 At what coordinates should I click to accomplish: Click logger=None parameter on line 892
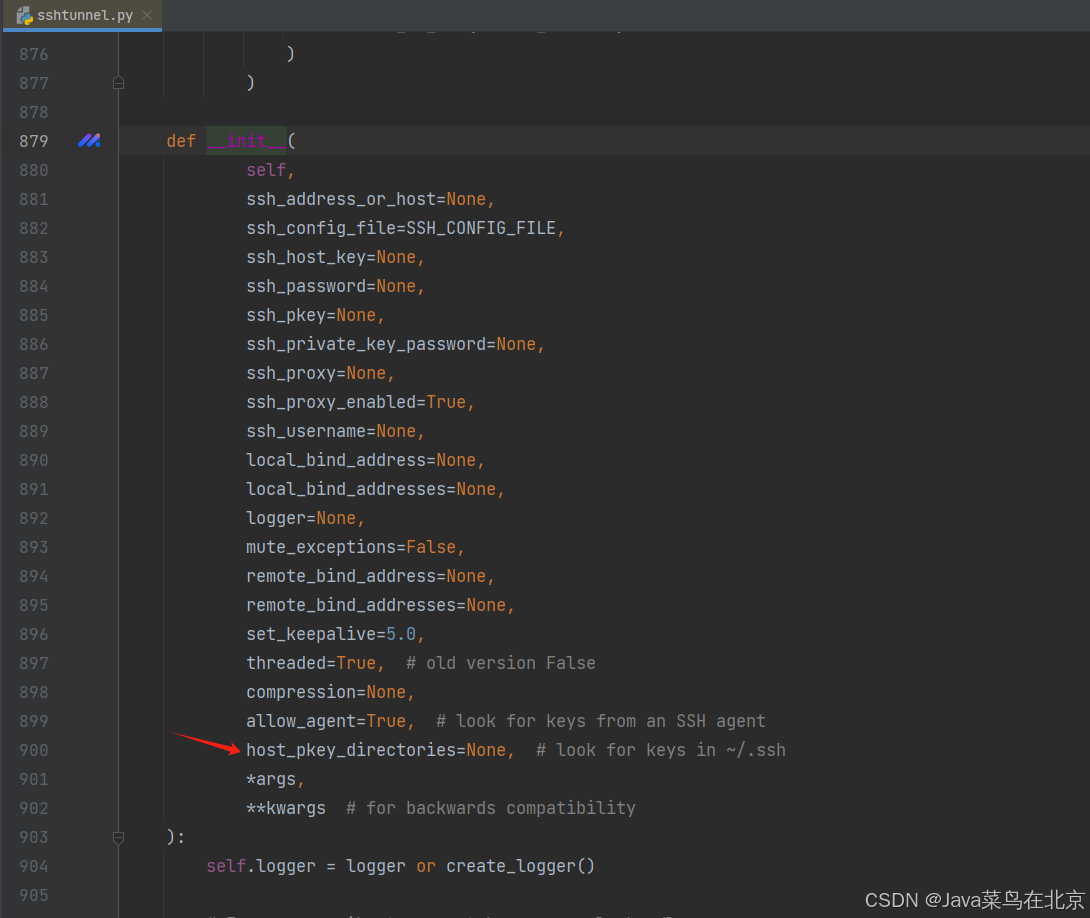[x=302, y=518]
